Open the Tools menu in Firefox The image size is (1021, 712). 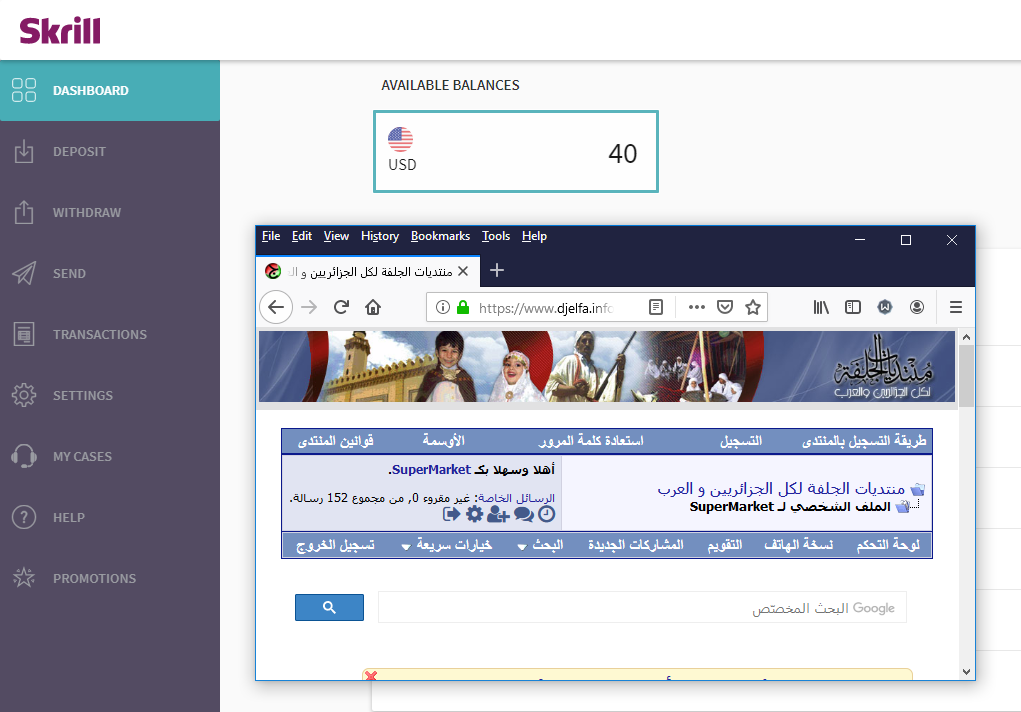(x=496, y=236)
